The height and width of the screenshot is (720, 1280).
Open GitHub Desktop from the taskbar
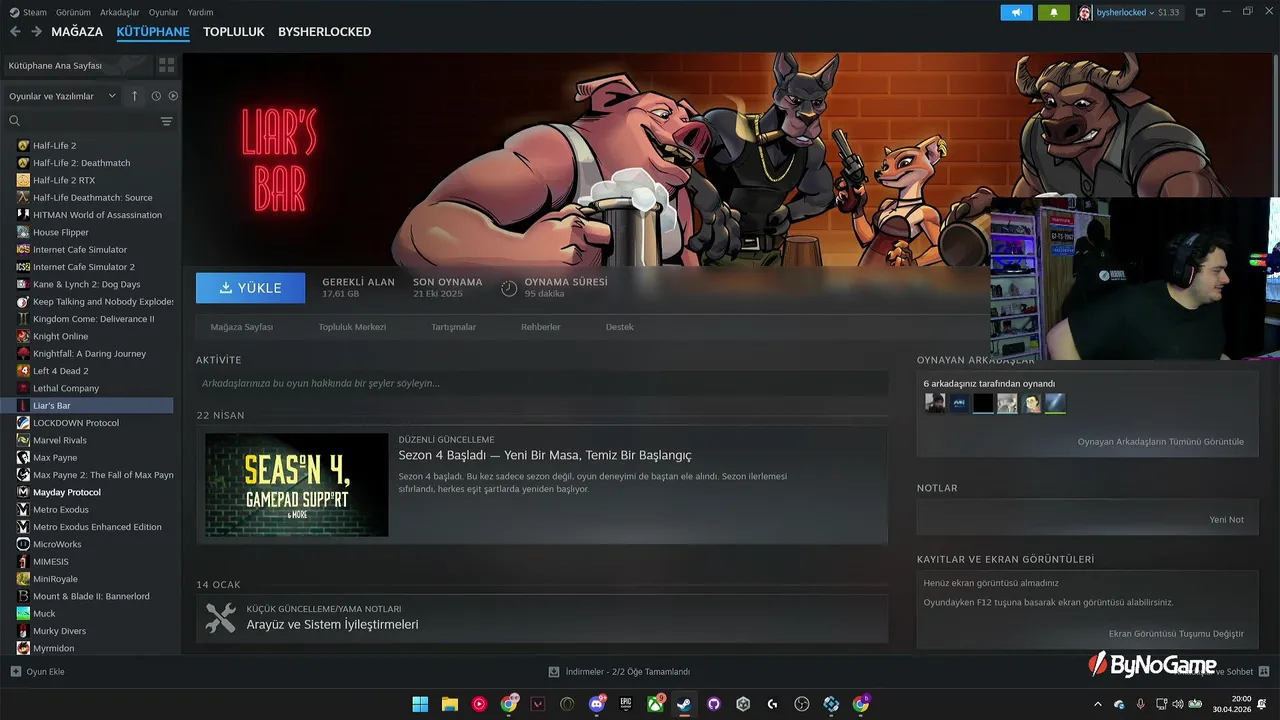pyautogui.click(x=713, y=704)
